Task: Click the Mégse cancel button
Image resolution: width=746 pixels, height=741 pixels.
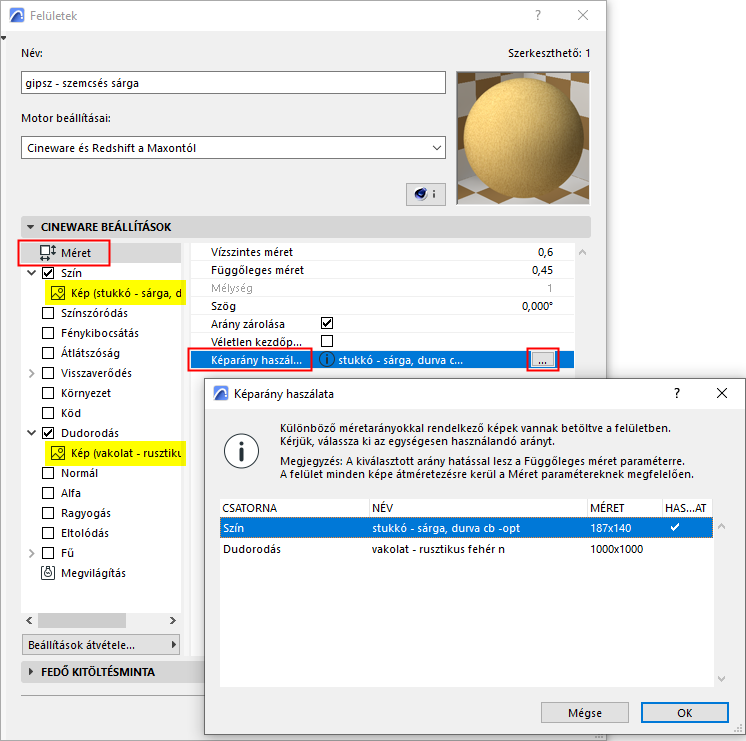Action: pos(585,712)
